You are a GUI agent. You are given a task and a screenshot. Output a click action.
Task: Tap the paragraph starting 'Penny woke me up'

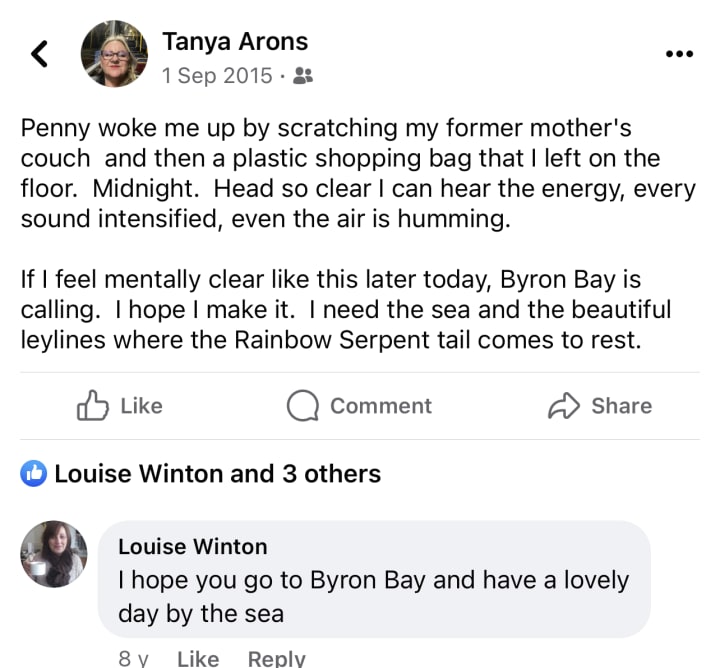[x=340, y=175]
